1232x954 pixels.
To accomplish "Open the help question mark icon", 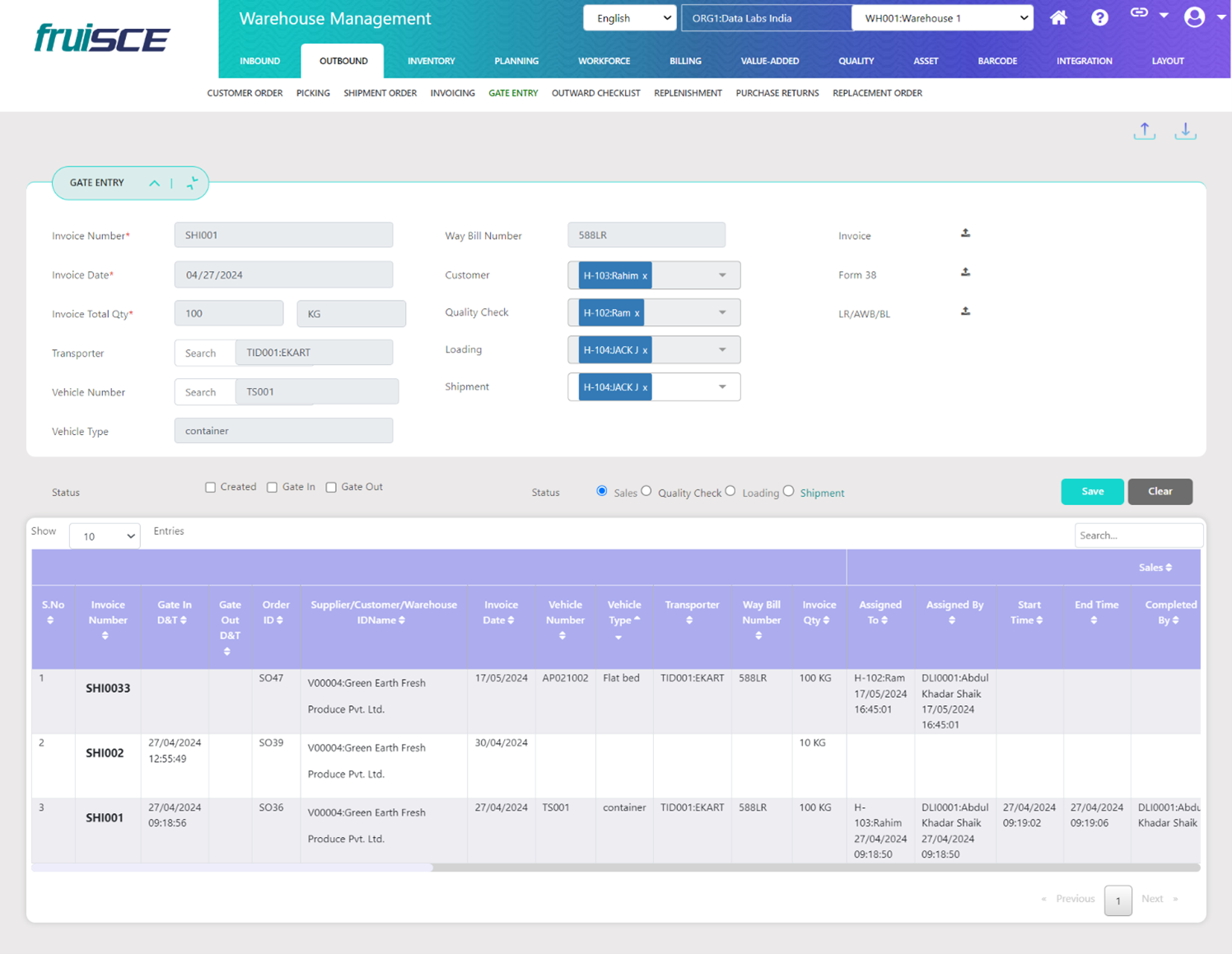I will tap(1099, 17).
